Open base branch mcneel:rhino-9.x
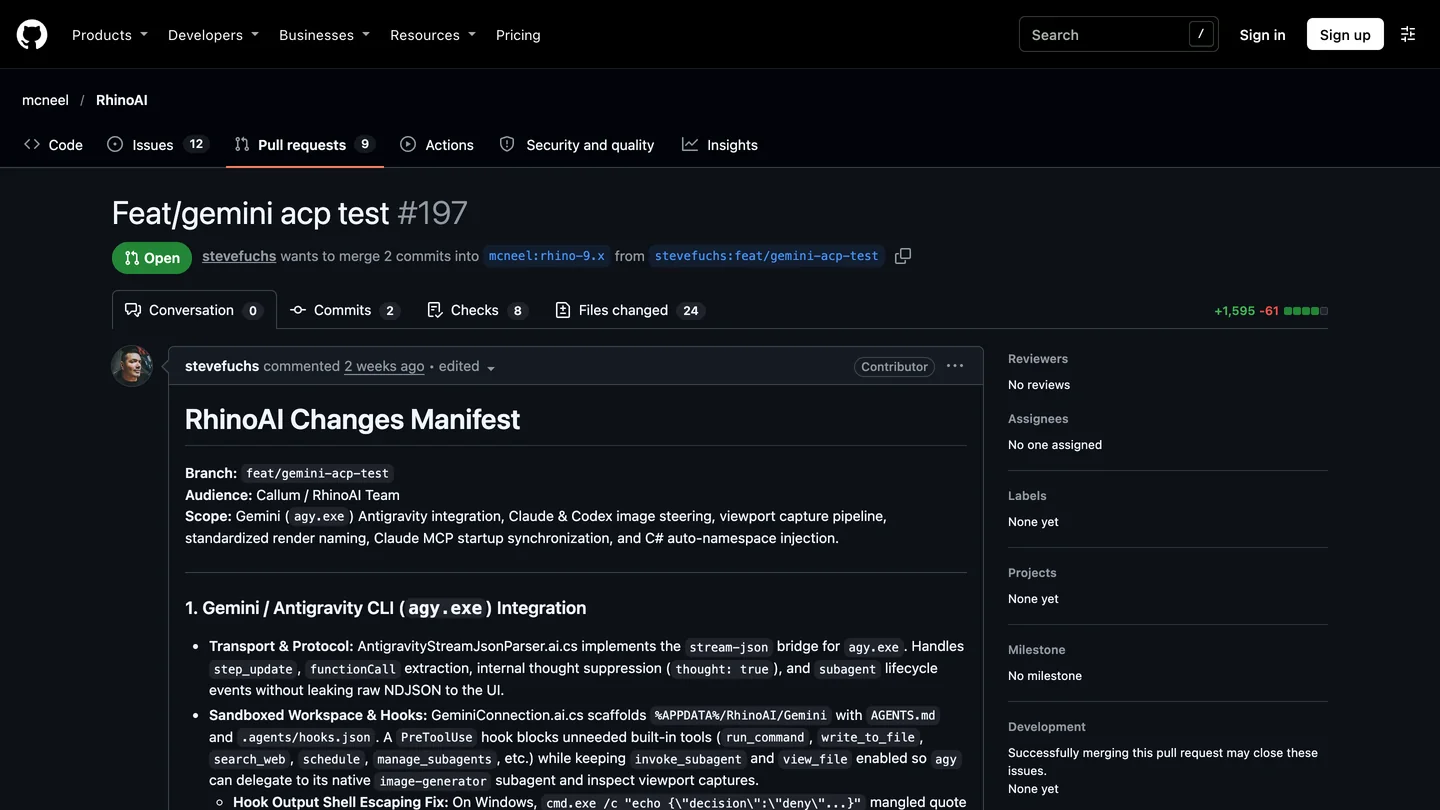This screenshot has height=810, width=1440. pos(547,256)
